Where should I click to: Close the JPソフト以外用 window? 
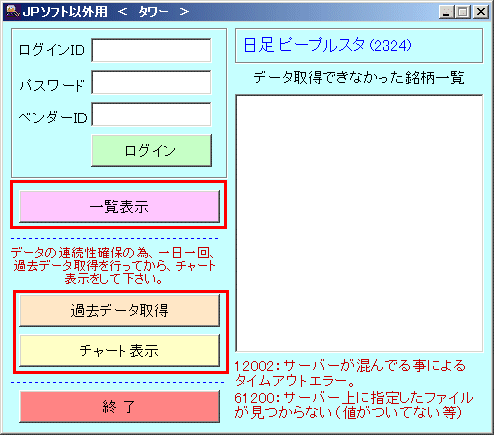pos(481,12)
